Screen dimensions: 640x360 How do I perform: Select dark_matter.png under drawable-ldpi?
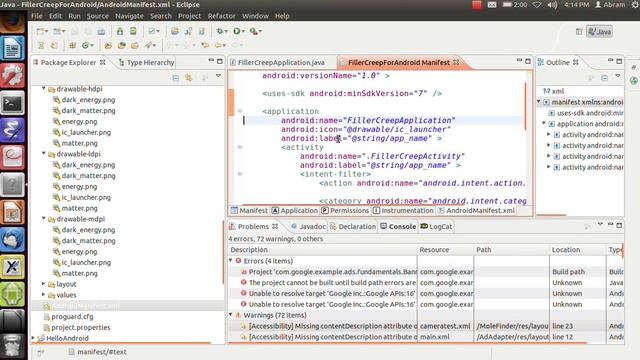88,176
